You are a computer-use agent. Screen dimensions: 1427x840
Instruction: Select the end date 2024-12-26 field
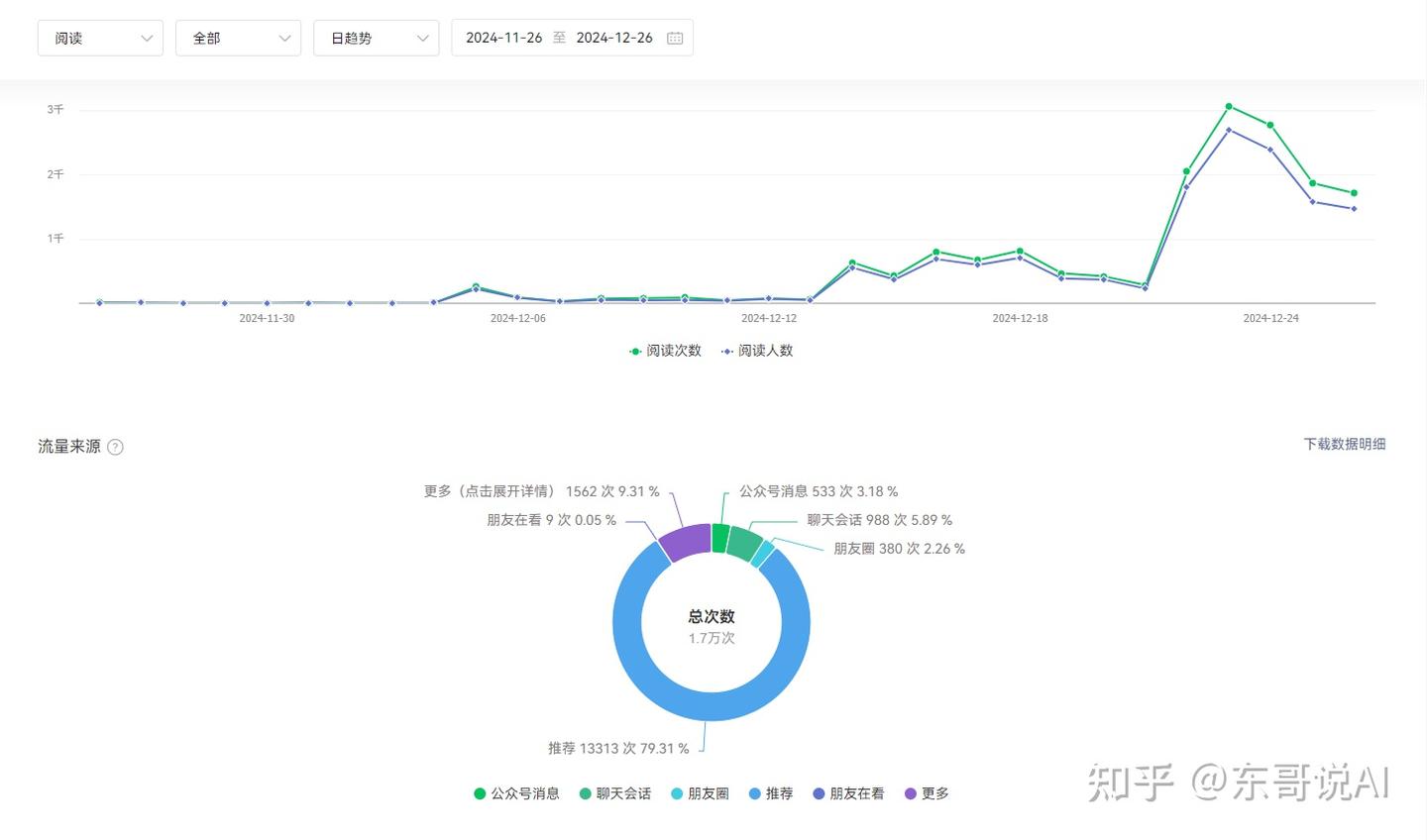click(x=614, y=38)
